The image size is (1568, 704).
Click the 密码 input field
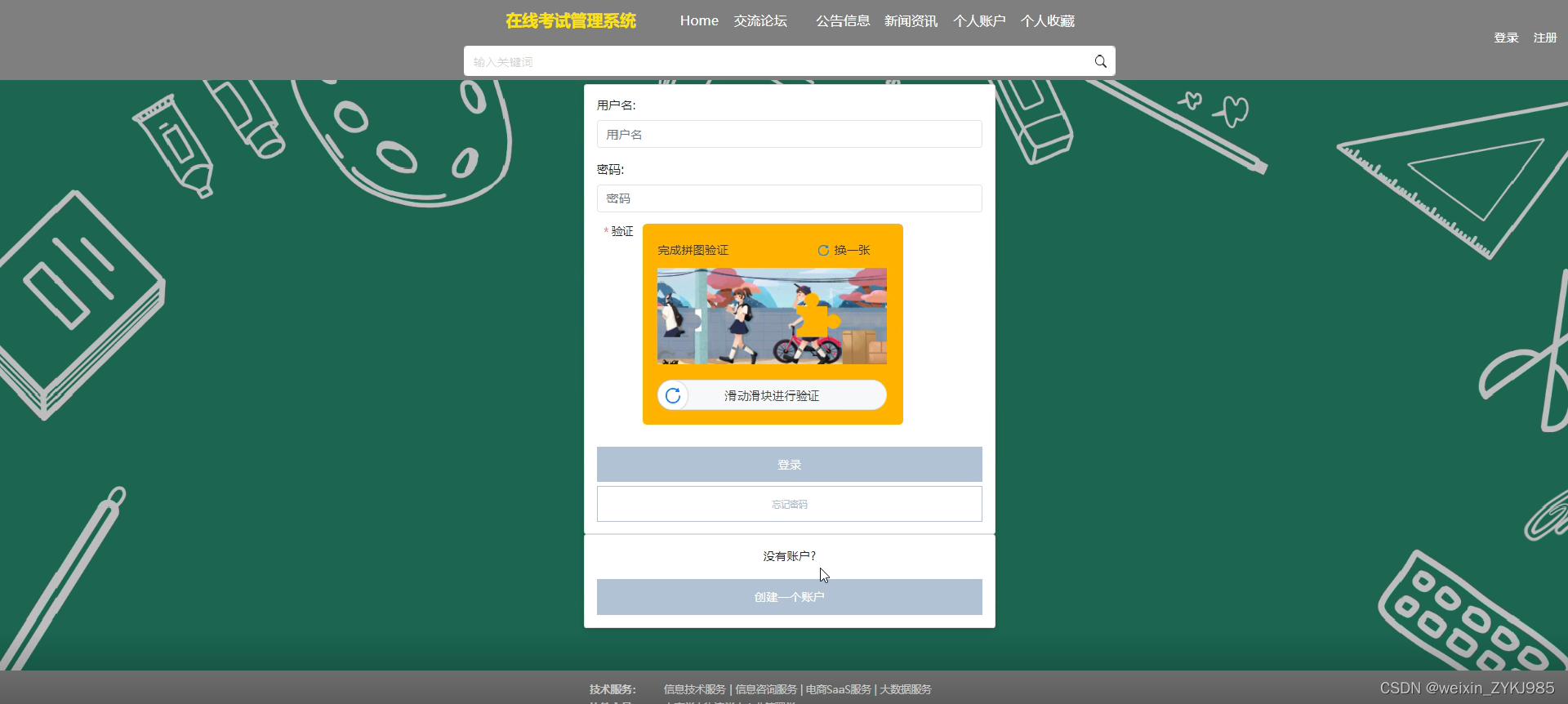click(789, 198)
